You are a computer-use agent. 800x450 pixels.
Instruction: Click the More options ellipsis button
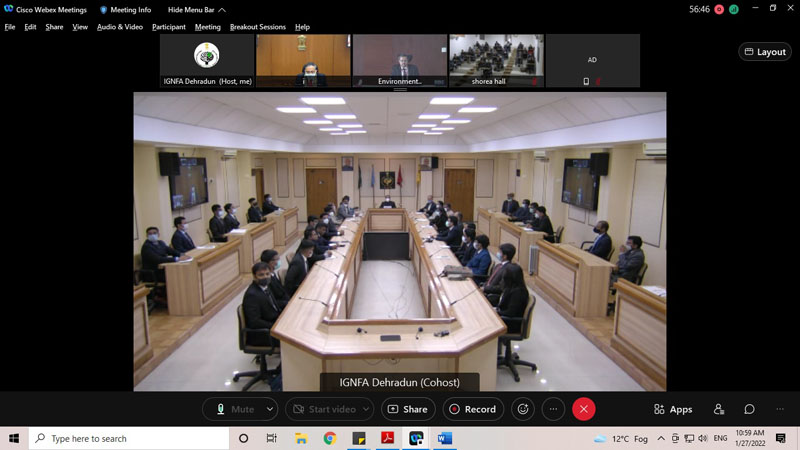point(553,409)
